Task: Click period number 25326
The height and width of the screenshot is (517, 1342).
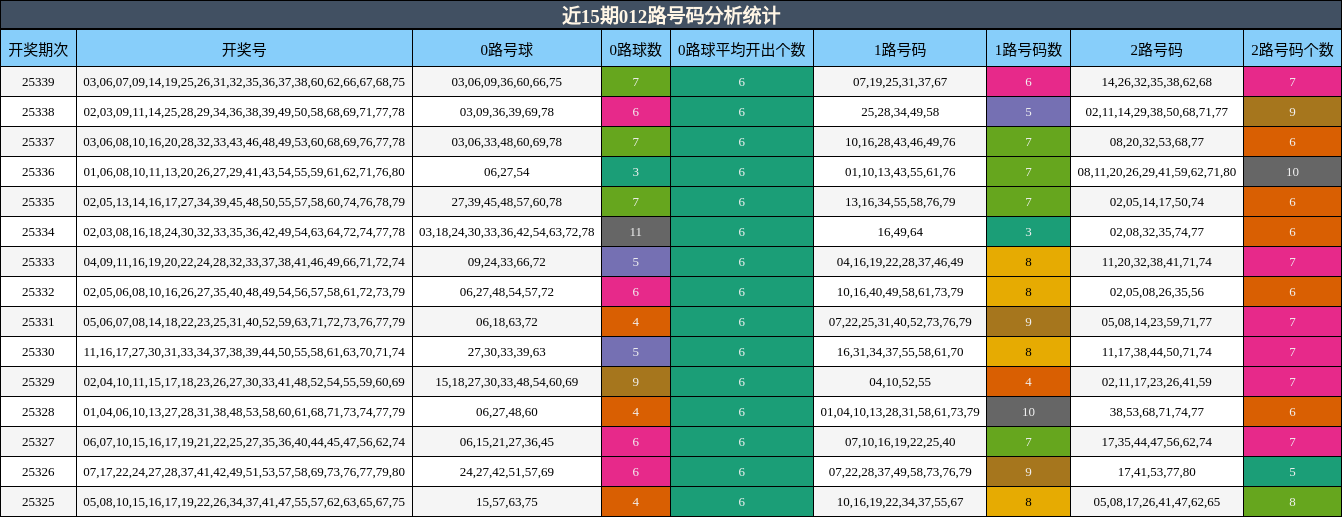Action: [x=38, y=472]
